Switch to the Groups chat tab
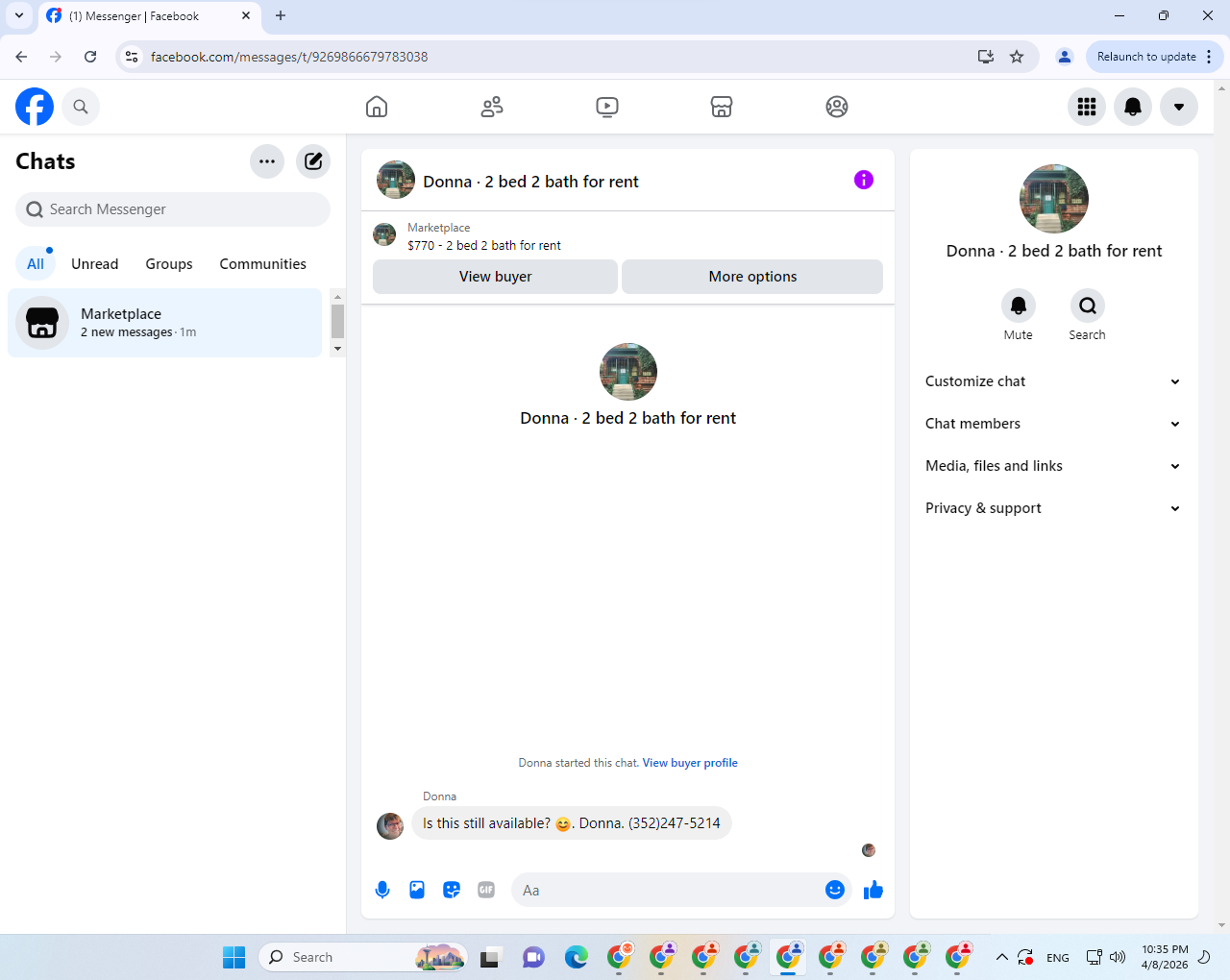Viewport: 1230px width, 980px height. click(x=169, y=264)
